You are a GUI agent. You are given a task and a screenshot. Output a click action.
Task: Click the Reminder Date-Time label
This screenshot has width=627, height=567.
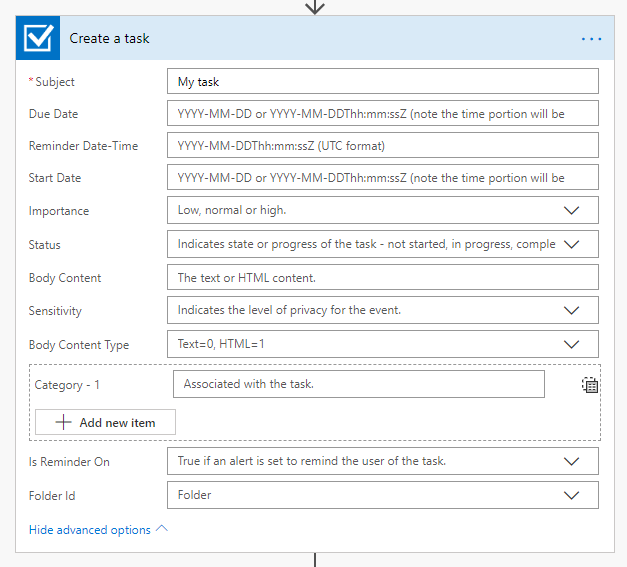point(83,146)
